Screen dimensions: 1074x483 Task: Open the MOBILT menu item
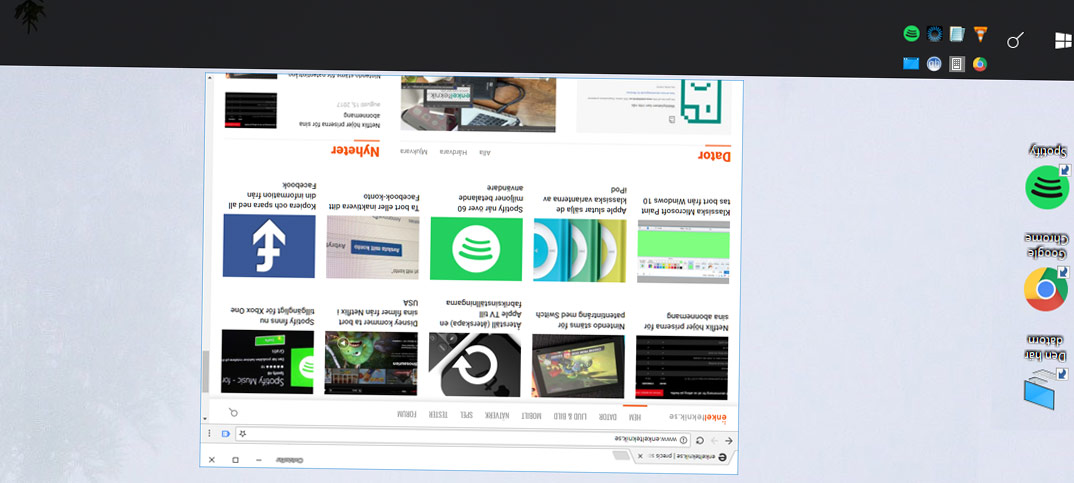click(532, 415)
